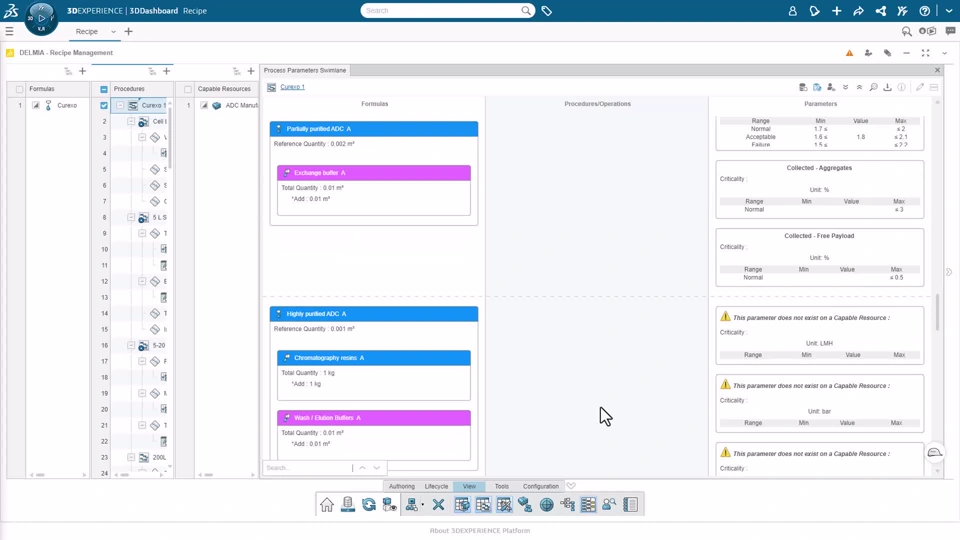Click the swimlane bottom search field

tap(308, 468)
